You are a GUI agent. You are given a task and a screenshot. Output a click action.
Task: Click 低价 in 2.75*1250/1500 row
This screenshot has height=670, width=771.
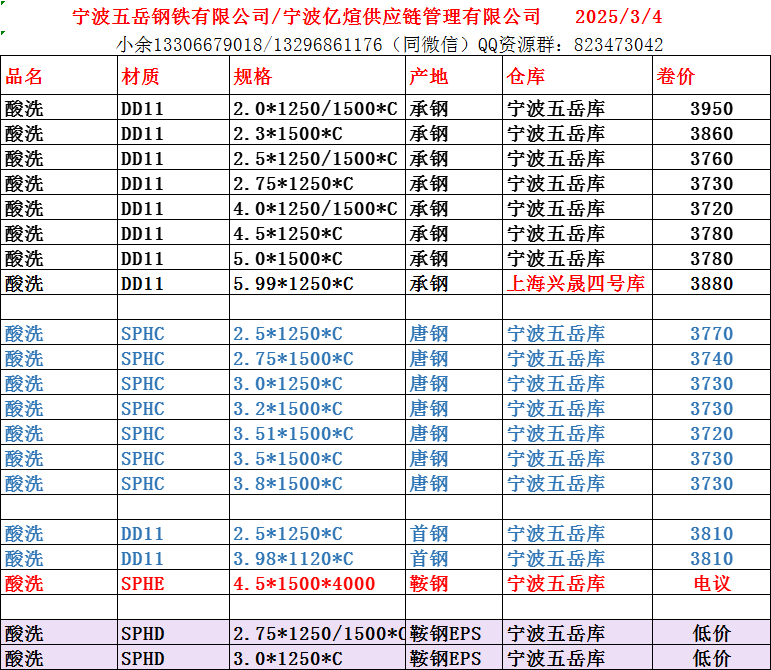[x=712, y=634]
